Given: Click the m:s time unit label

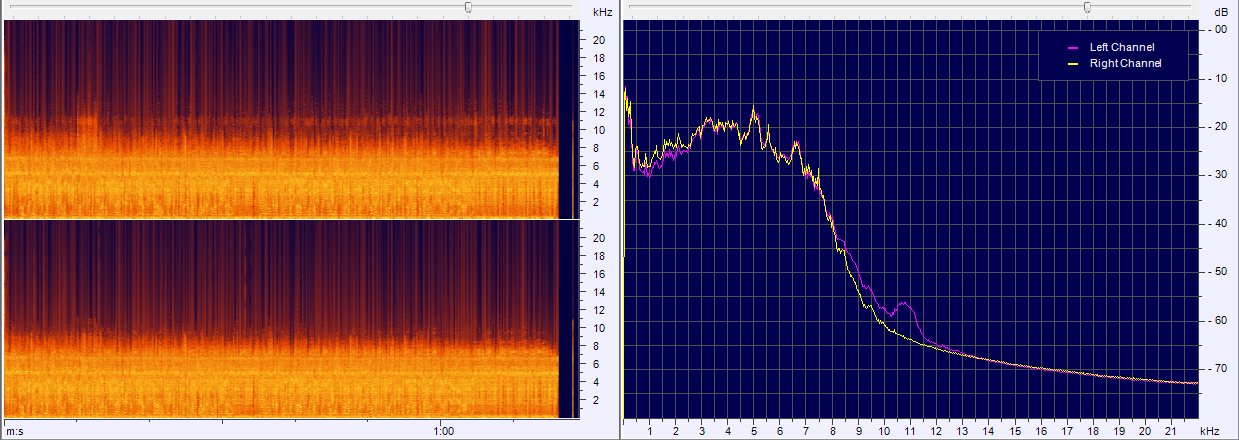Looking at the screenshot, I should [x=15, y=431].
